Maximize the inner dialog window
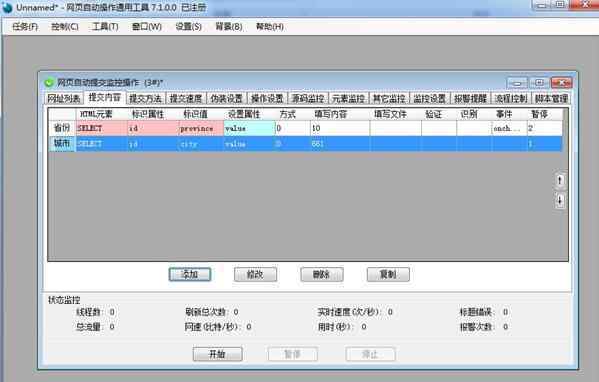Viewport: 599px width, 382px height. click(x=539, y=83)
